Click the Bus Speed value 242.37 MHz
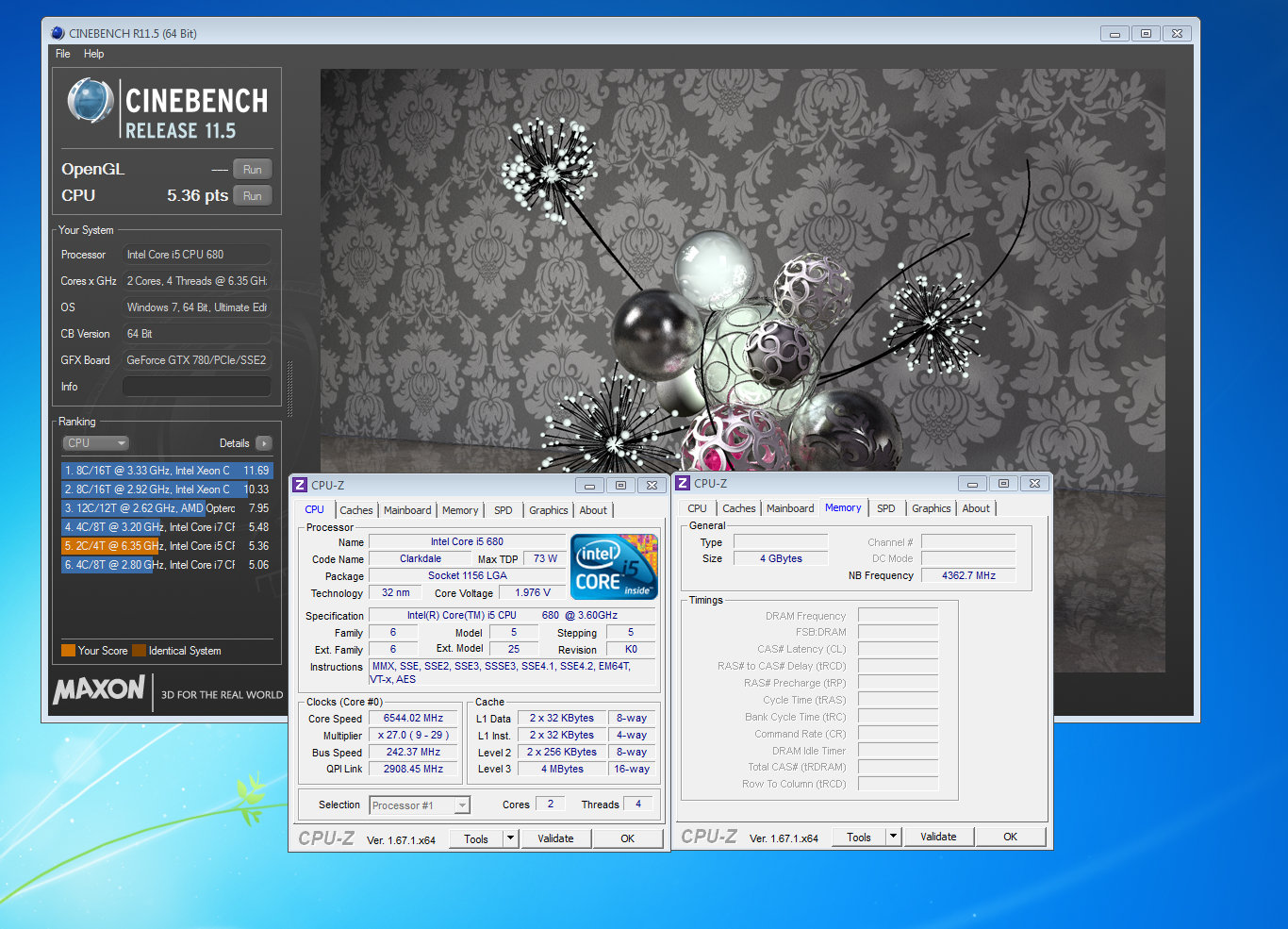 (x=413, y=753)
